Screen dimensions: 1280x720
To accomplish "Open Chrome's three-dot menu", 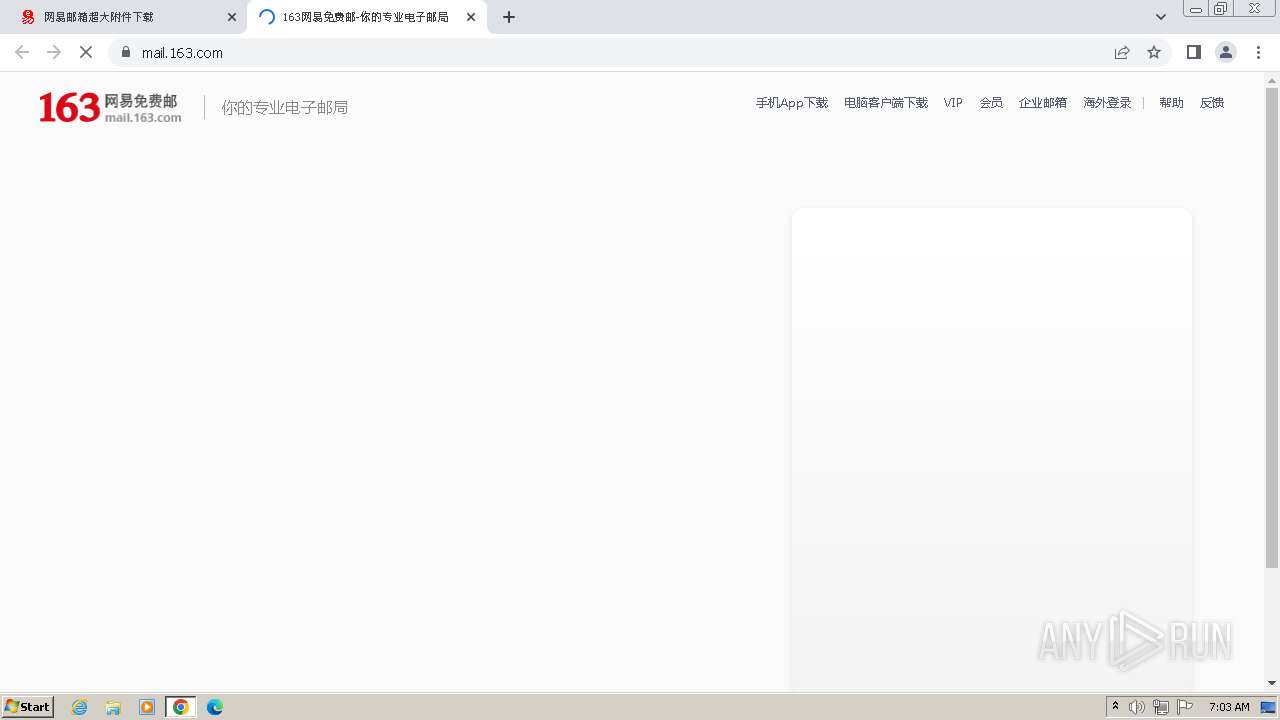I will pos(1258,52).
